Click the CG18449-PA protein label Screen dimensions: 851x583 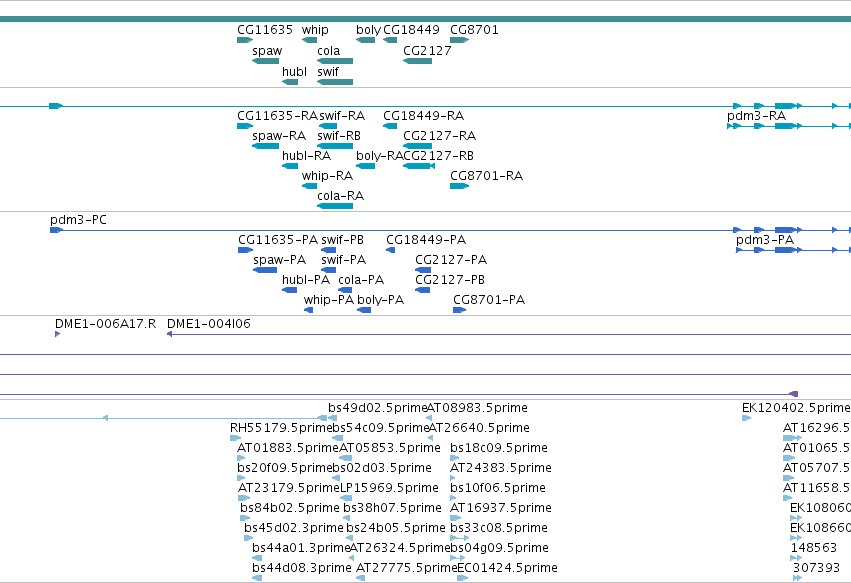click(x=426, y=240)
